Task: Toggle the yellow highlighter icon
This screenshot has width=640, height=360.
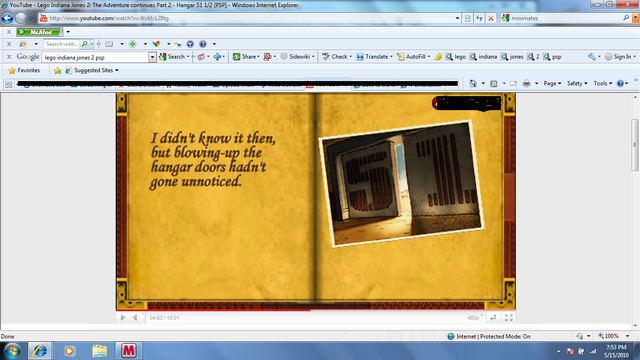Action: [438, 57]
